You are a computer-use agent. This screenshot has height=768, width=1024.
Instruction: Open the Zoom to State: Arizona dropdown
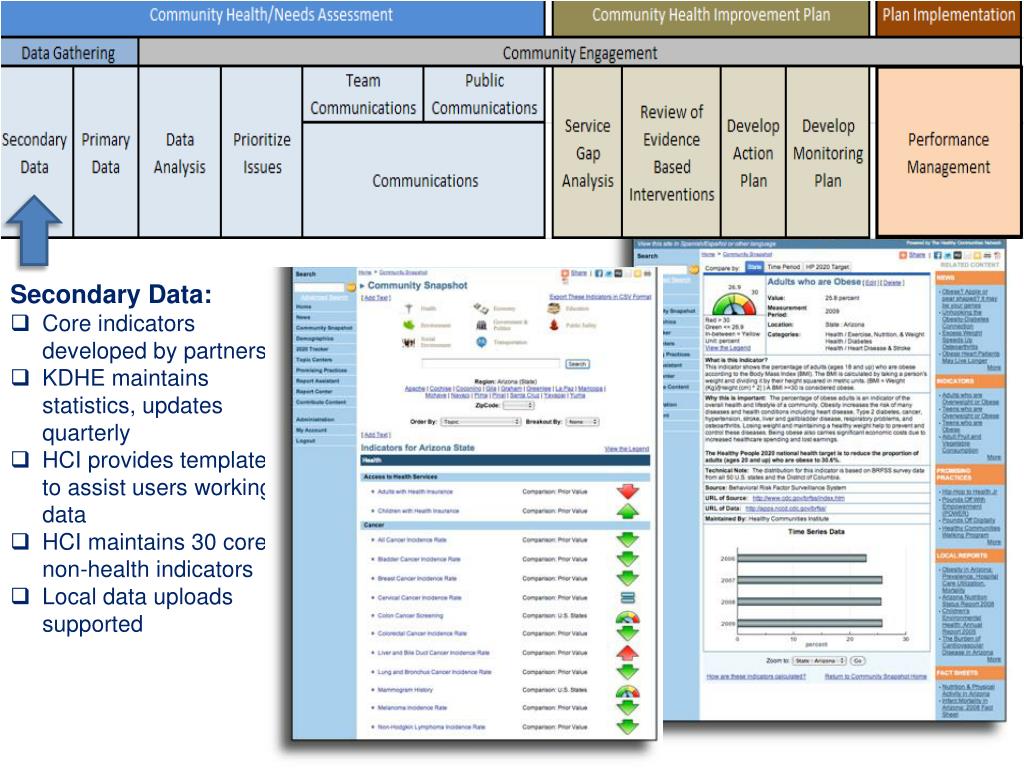tap(820, 661)
